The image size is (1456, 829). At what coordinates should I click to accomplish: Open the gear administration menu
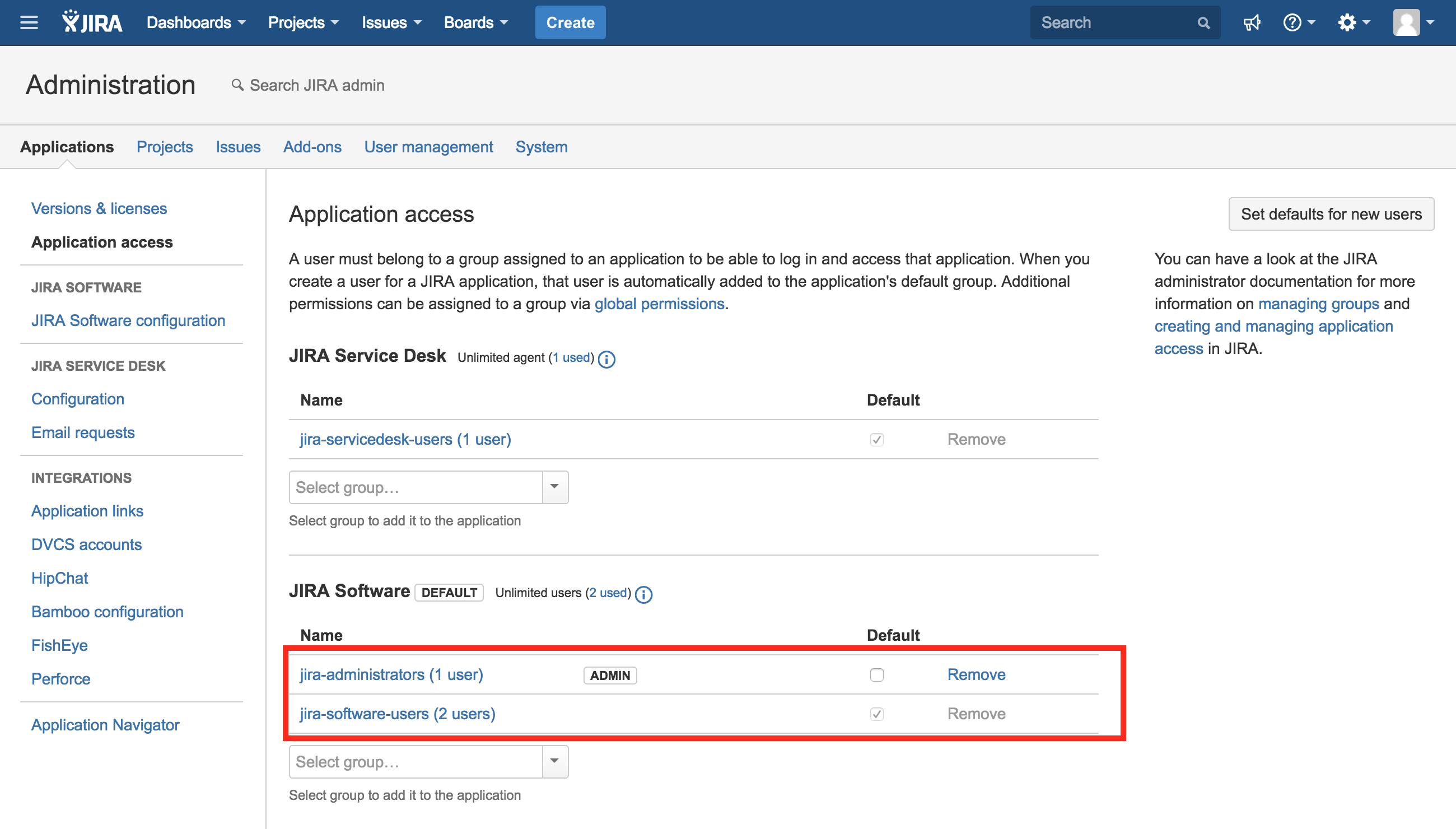(x=1352, y=23)
